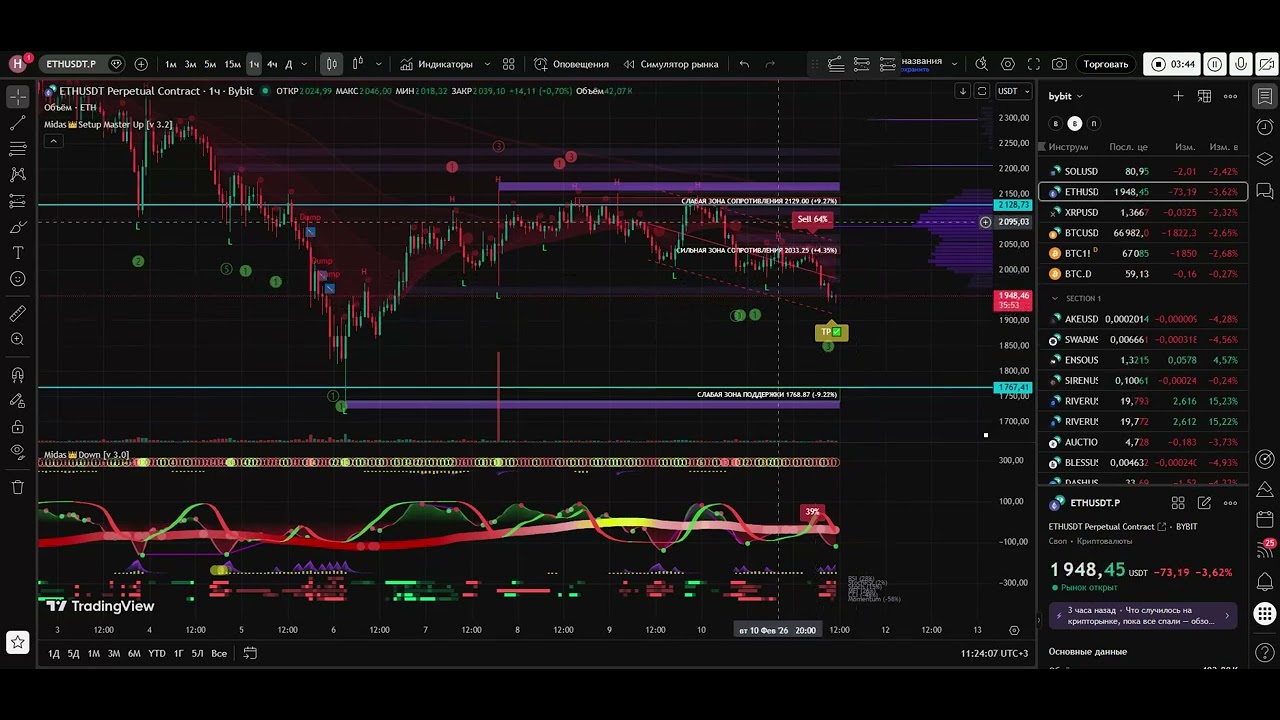The width and height of the screenshot is (1280, 720).
Task: Select the ruler measure tool
Action: click(x=18, y=314)
